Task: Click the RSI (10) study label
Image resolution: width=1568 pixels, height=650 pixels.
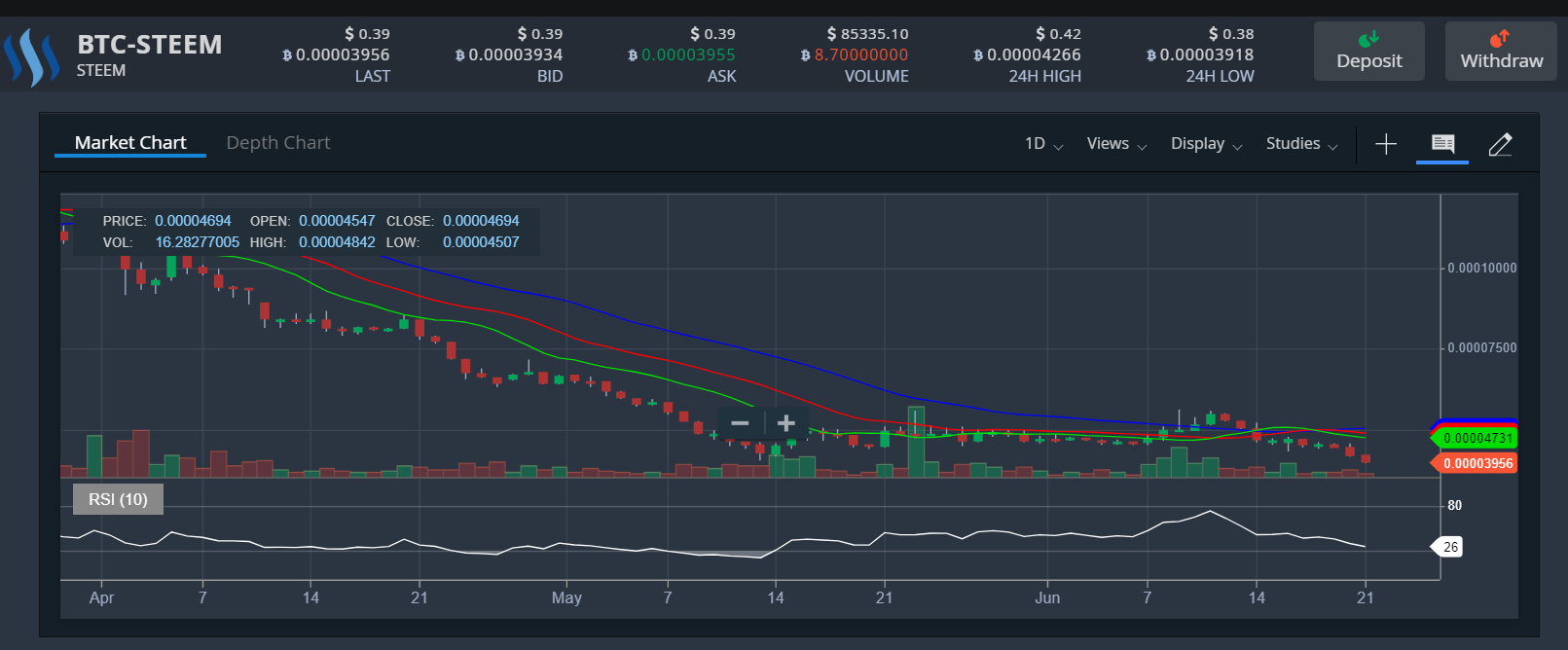Action: 118,499
